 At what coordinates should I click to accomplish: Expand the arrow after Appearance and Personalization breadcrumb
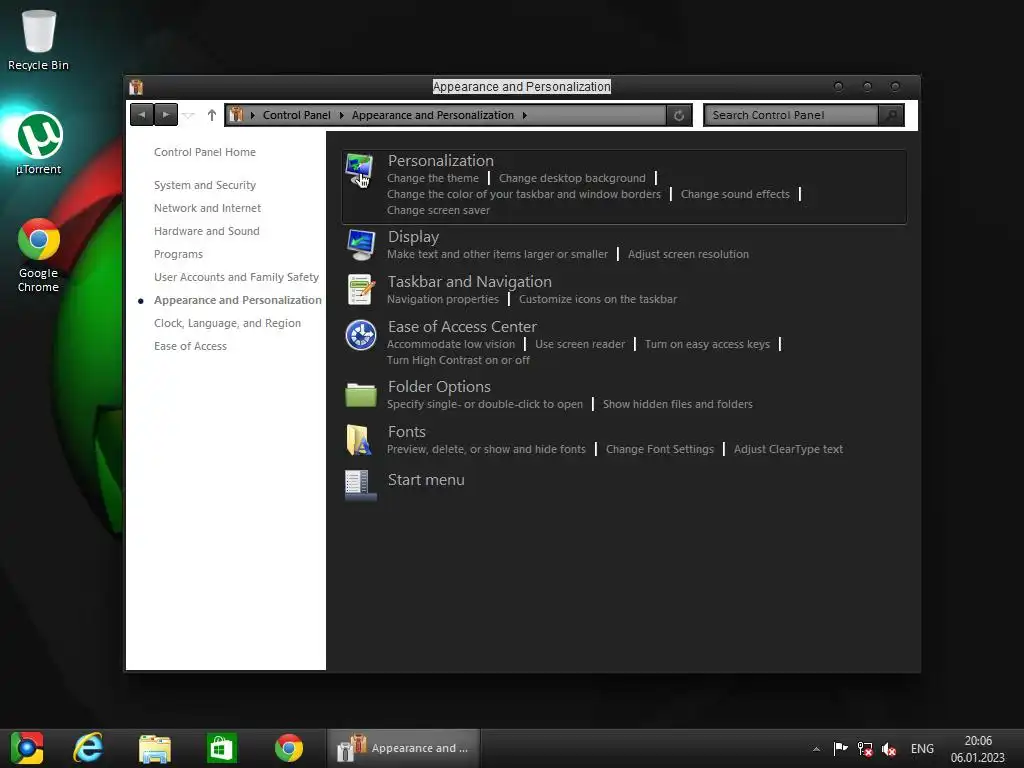pos(524,116)
